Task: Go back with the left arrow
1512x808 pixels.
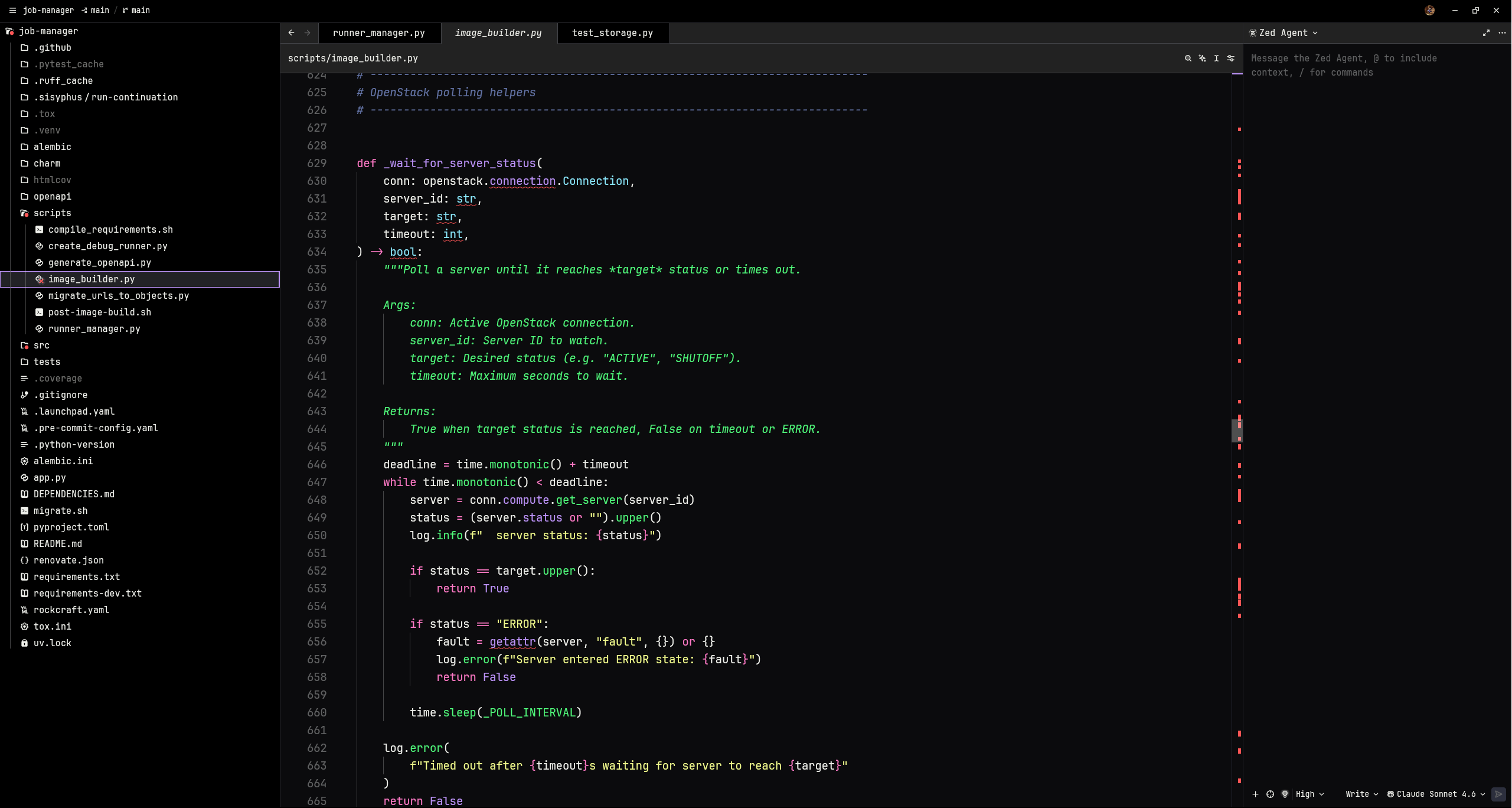Action: coord(291,33)
